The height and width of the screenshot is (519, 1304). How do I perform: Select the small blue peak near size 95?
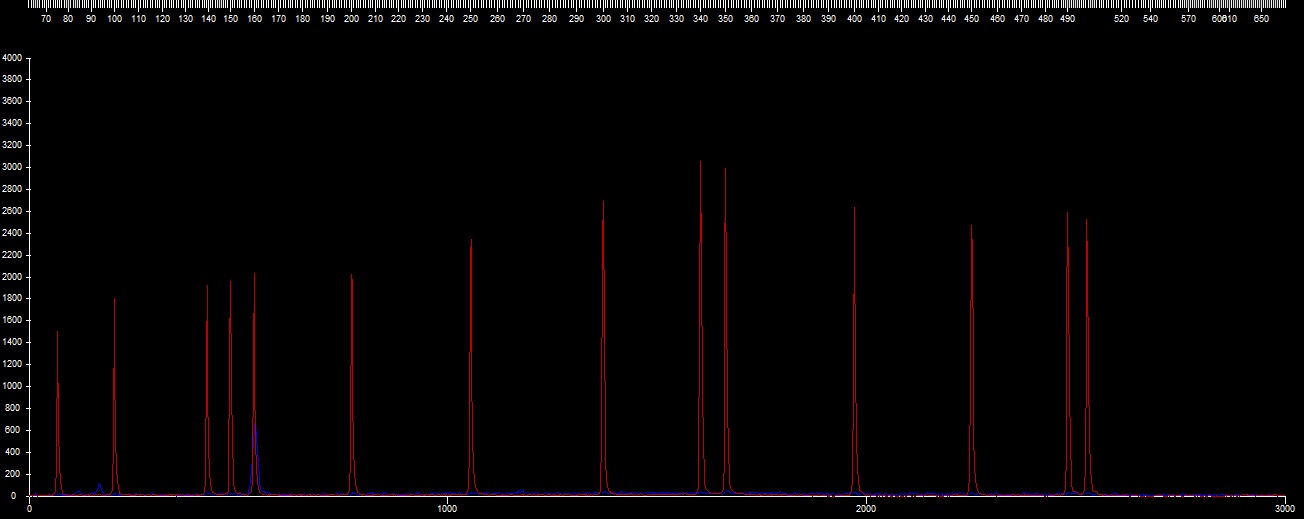click(99, 486)
